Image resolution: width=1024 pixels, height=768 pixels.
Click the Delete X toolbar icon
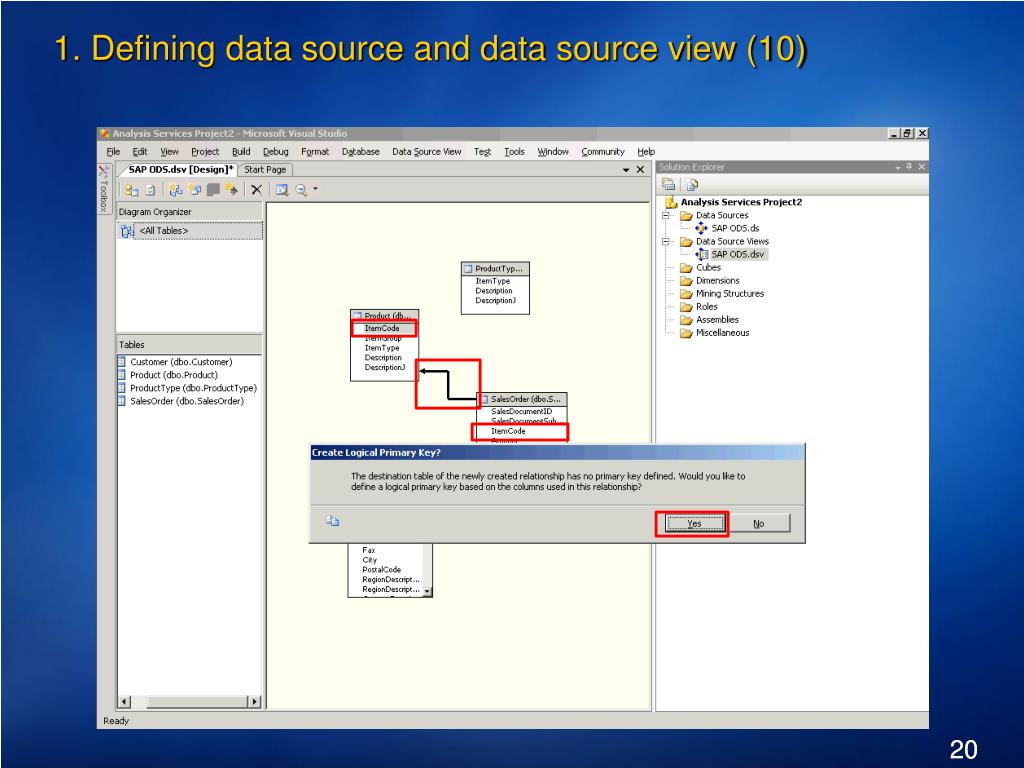257,189
